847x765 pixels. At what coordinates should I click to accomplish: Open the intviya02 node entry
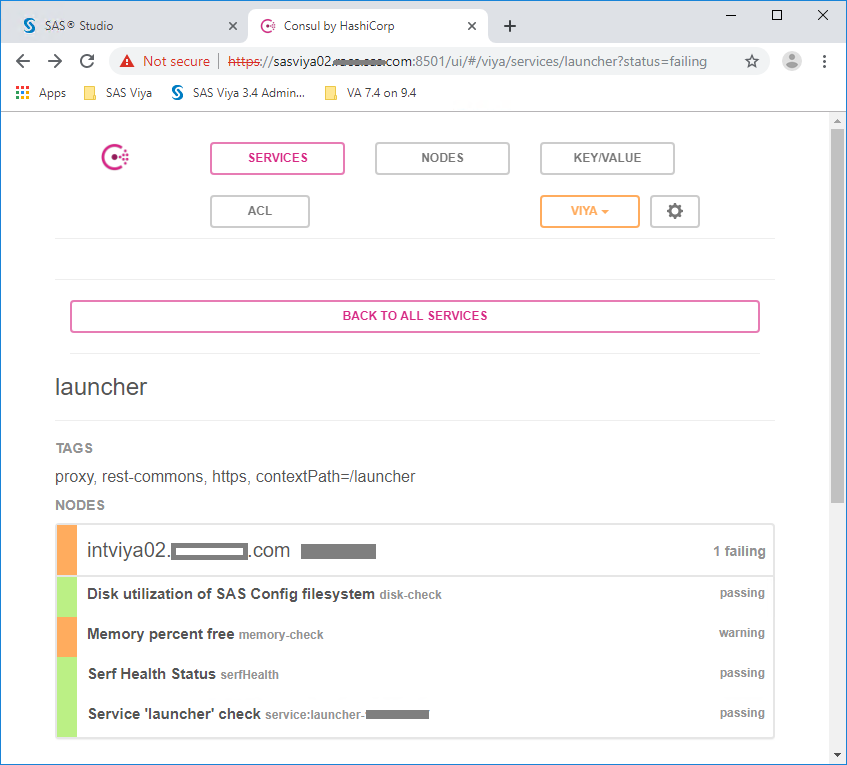point(415,550)
